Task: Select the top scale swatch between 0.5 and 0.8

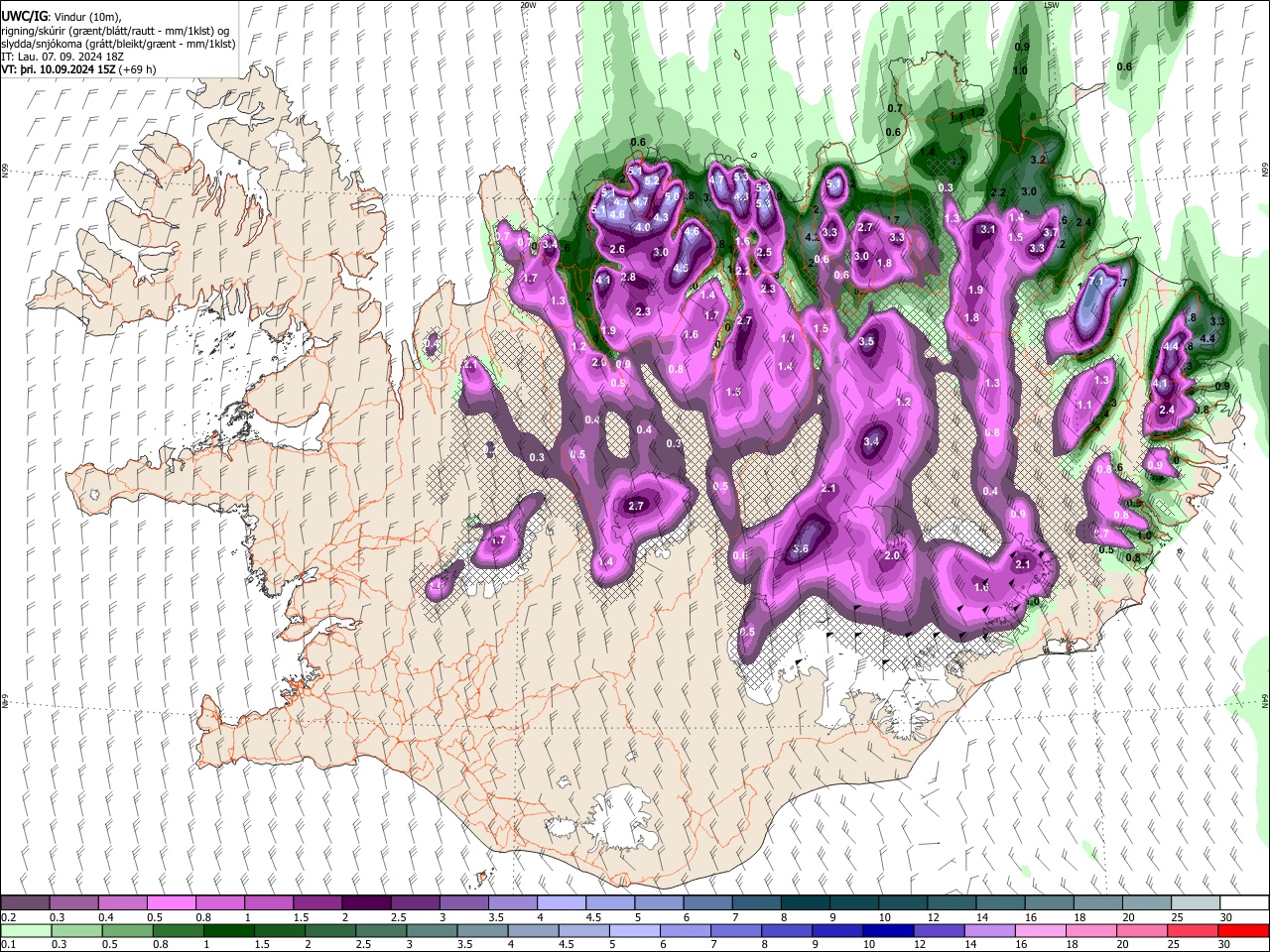Action: [171, 903]
